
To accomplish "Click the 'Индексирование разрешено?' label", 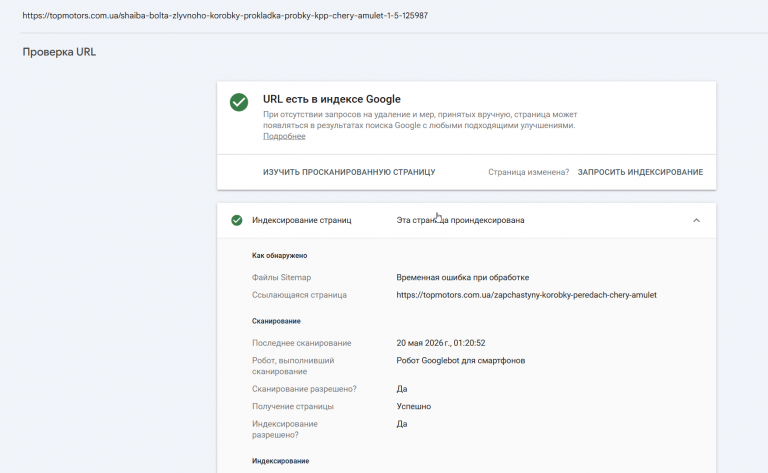I will pyautogui.click(x=285, y=429).
